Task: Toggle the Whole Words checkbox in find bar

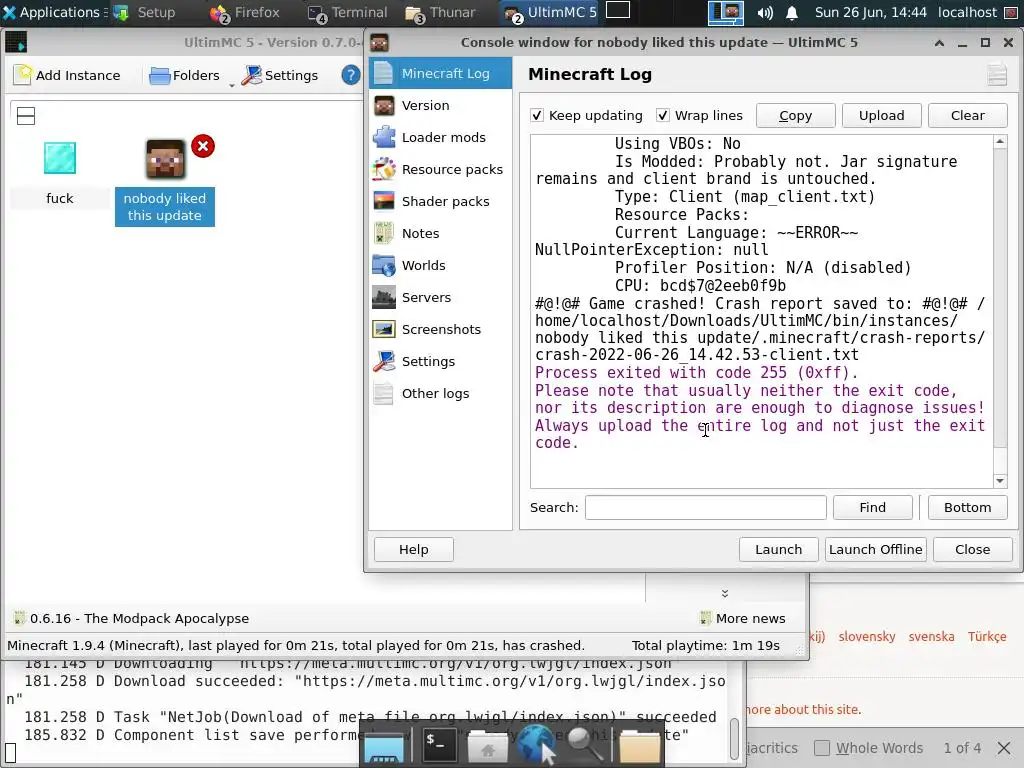Action: (822, 748)
